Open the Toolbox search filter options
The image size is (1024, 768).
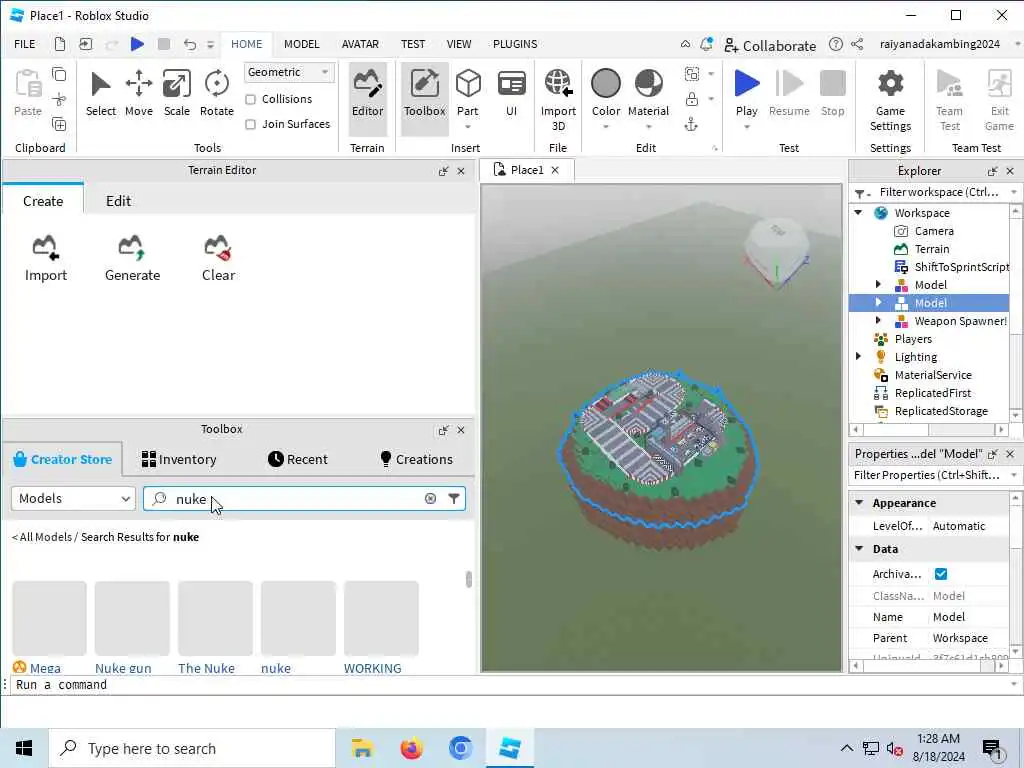coord(453,498)
